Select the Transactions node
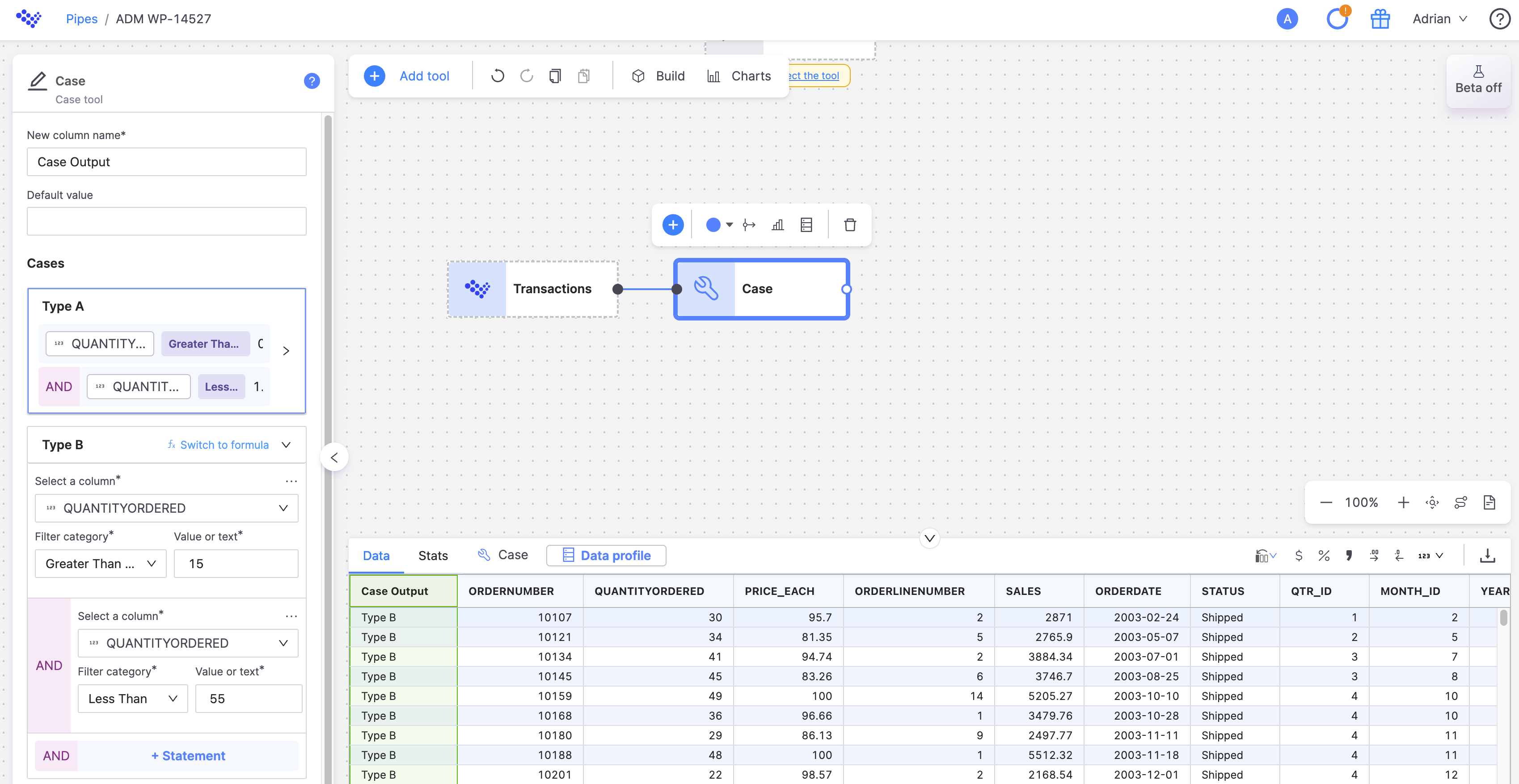This screenshot has height=784, width=1519. point(533,289)
